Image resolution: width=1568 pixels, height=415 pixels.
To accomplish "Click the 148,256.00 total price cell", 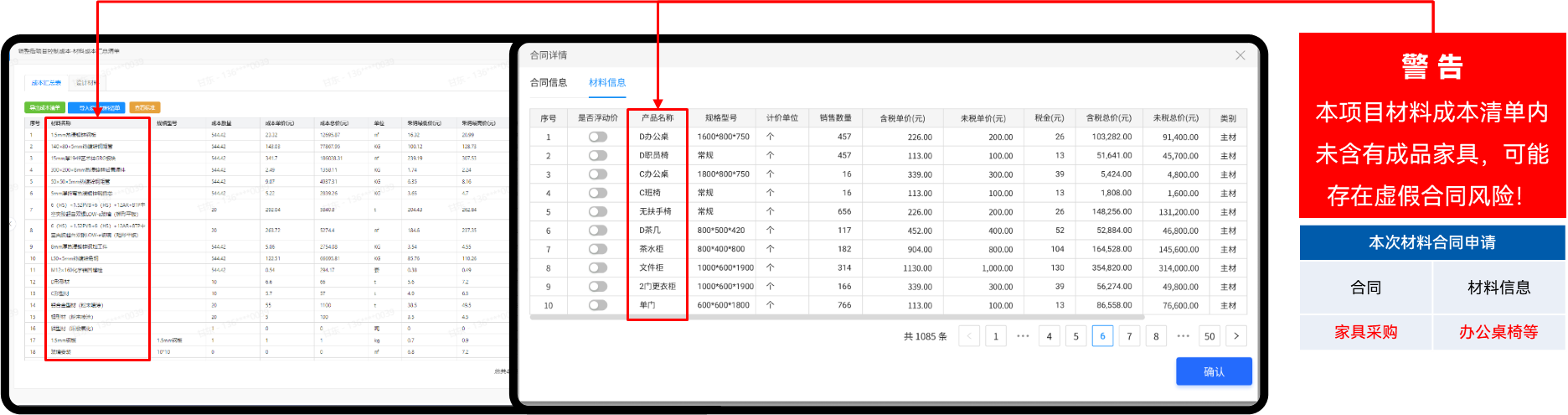I will tap(1112, 212).
